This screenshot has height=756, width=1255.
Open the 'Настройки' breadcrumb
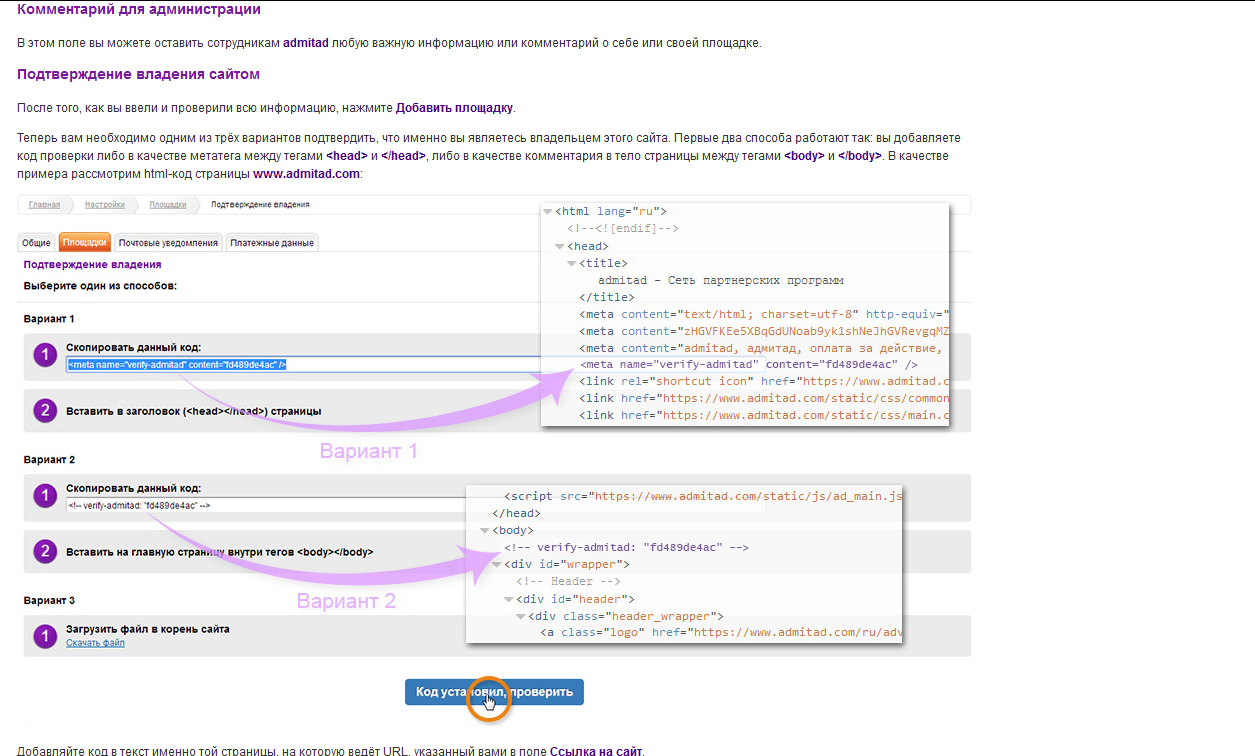105,204
